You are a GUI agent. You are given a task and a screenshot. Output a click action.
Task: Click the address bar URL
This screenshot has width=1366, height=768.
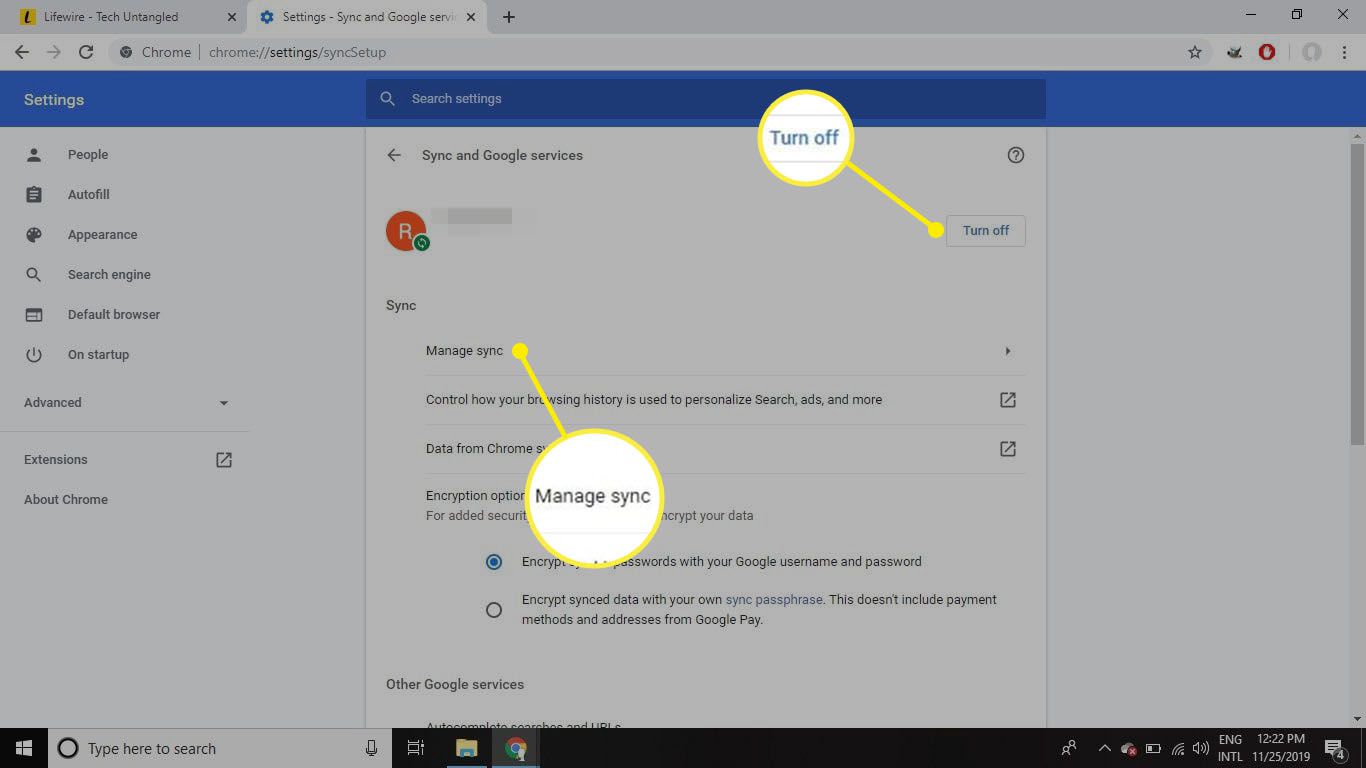297,52
